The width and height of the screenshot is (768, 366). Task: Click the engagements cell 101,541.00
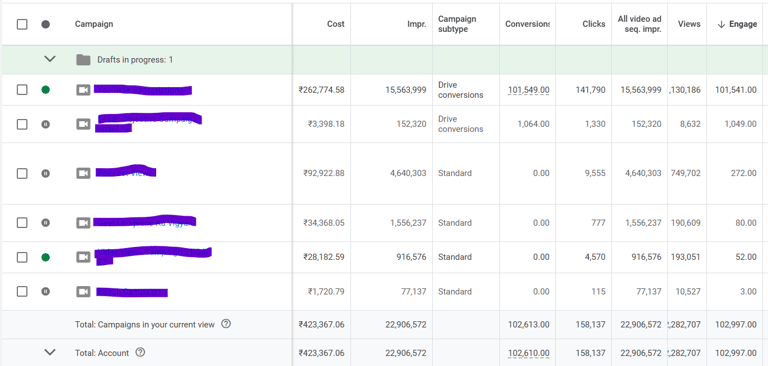(x=736, y=90)
